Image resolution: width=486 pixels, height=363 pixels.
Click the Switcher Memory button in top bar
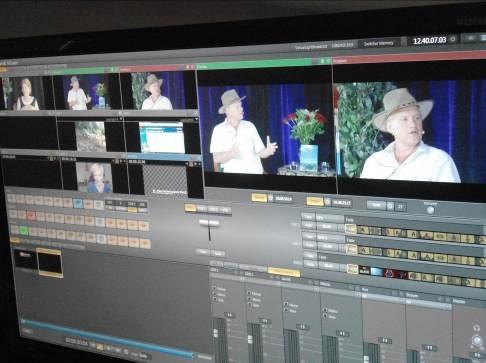tap(378, 43)
